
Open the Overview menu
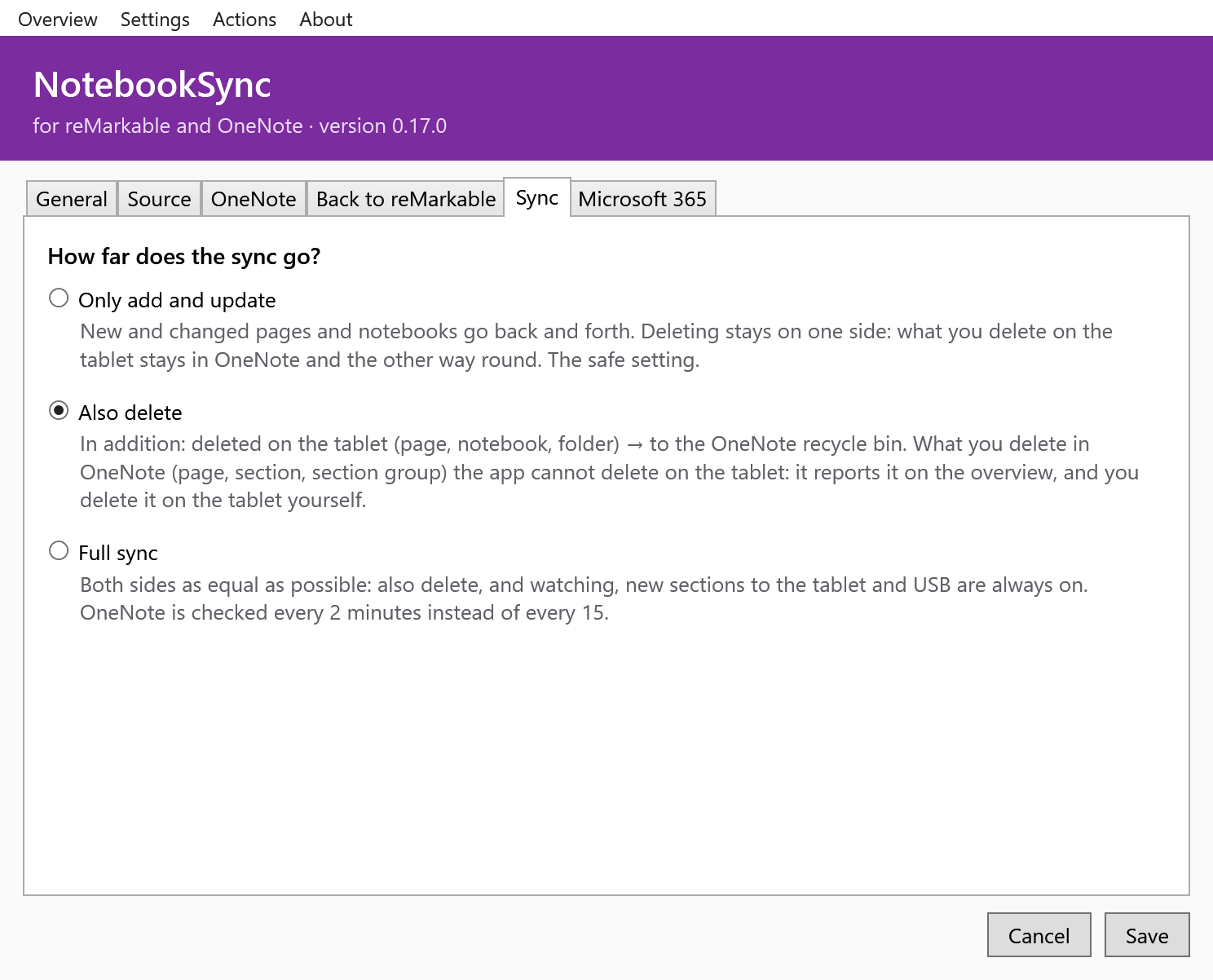coord(58,19)
